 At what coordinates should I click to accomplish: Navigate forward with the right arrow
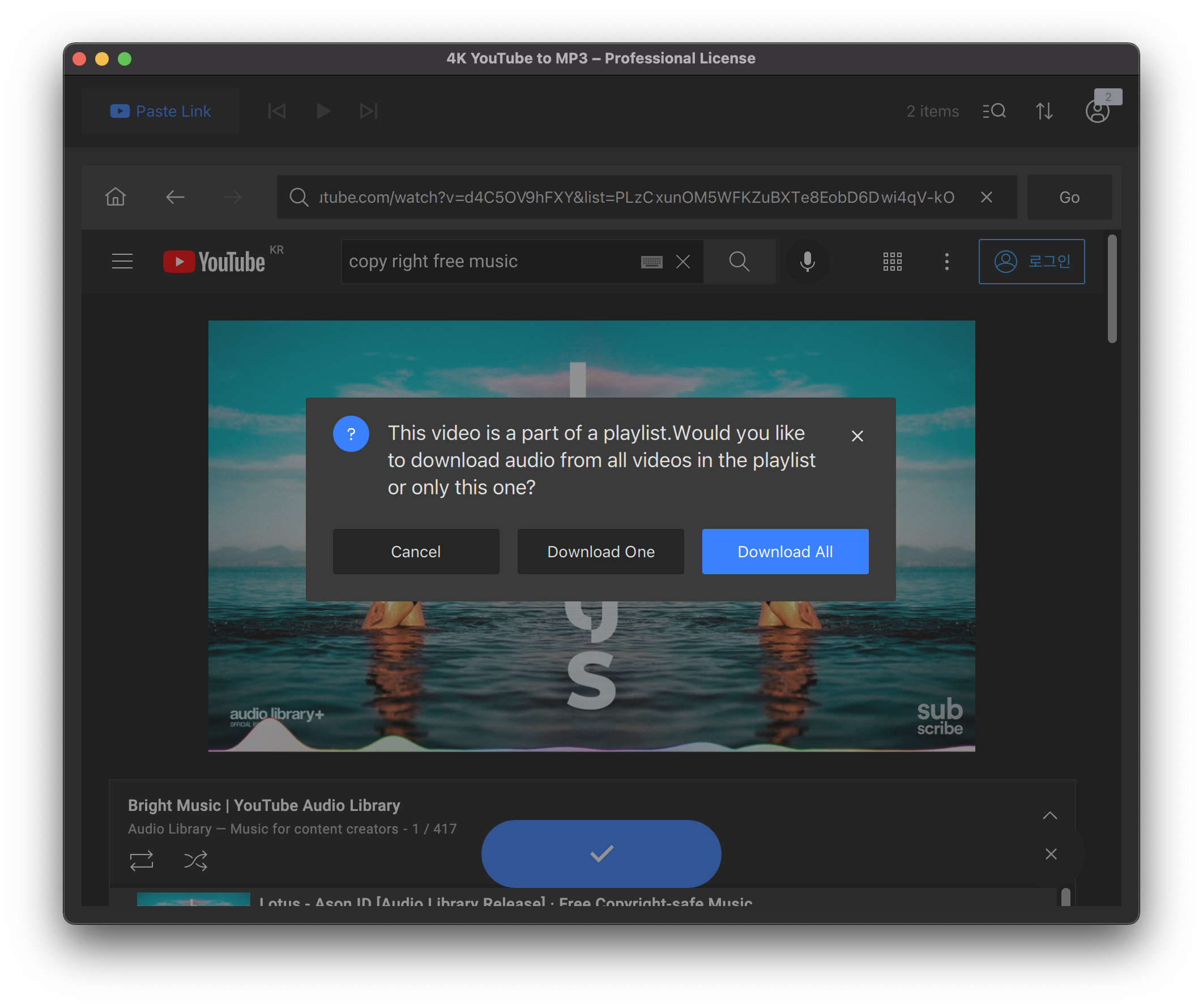click(x=233, y=197)
